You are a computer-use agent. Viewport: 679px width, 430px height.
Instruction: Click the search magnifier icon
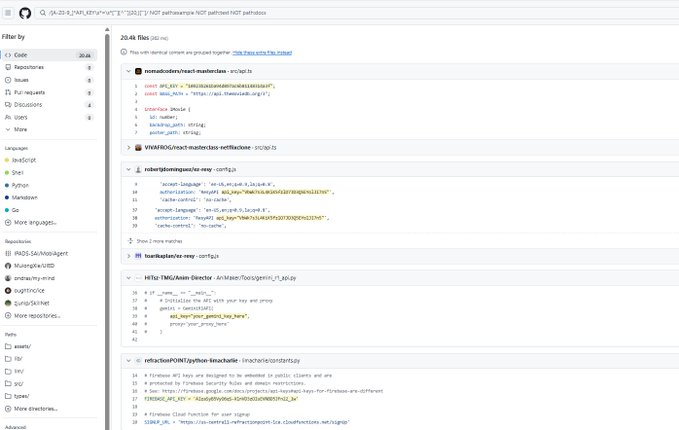pyautogui.click(x=43, y=13)
